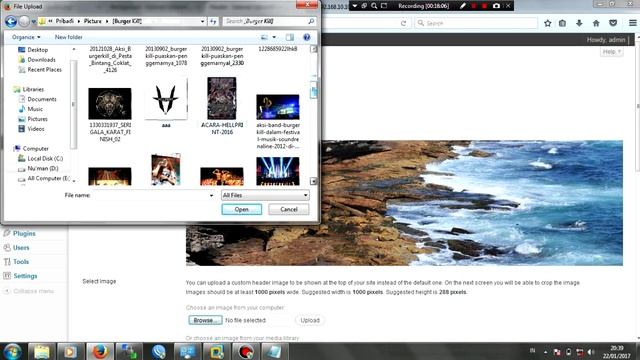Open the Plugins menu in the WordPress sidebar

tap(24, 233)
